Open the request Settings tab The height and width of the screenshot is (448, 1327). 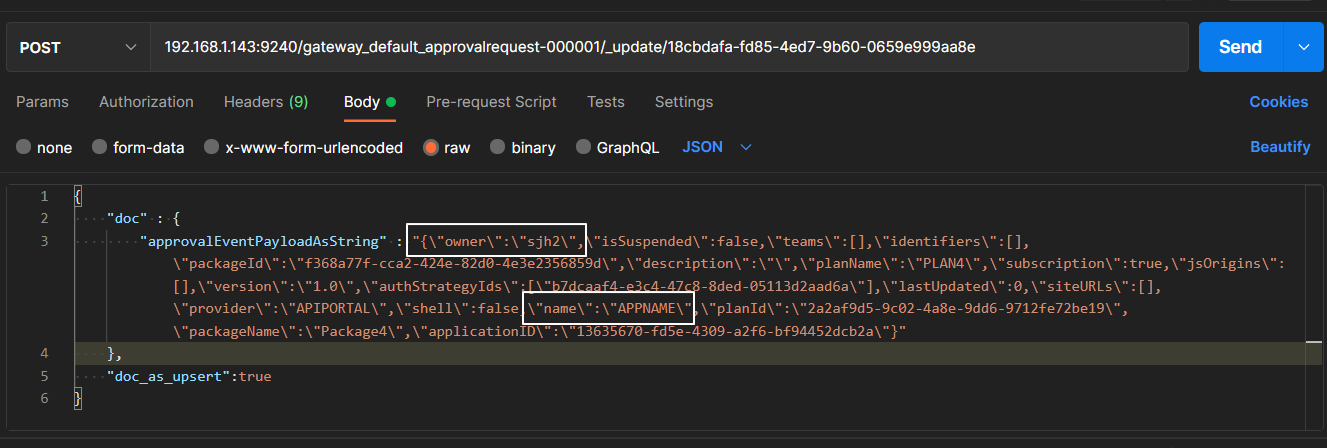683,102
